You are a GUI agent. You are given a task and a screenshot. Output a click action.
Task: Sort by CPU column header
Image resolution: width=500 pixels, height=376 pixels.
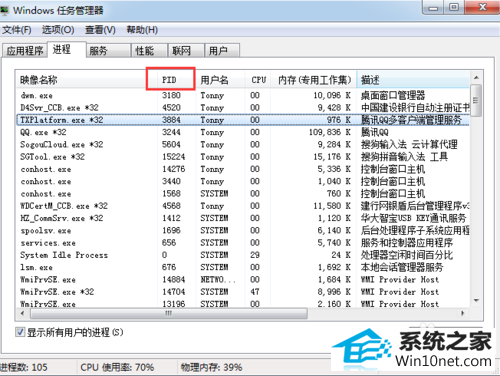click(x=258, y=80)
